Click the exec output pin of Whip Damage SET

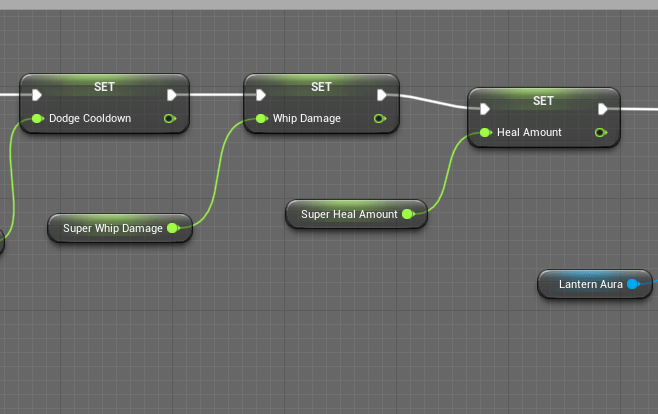coord(382,96)
